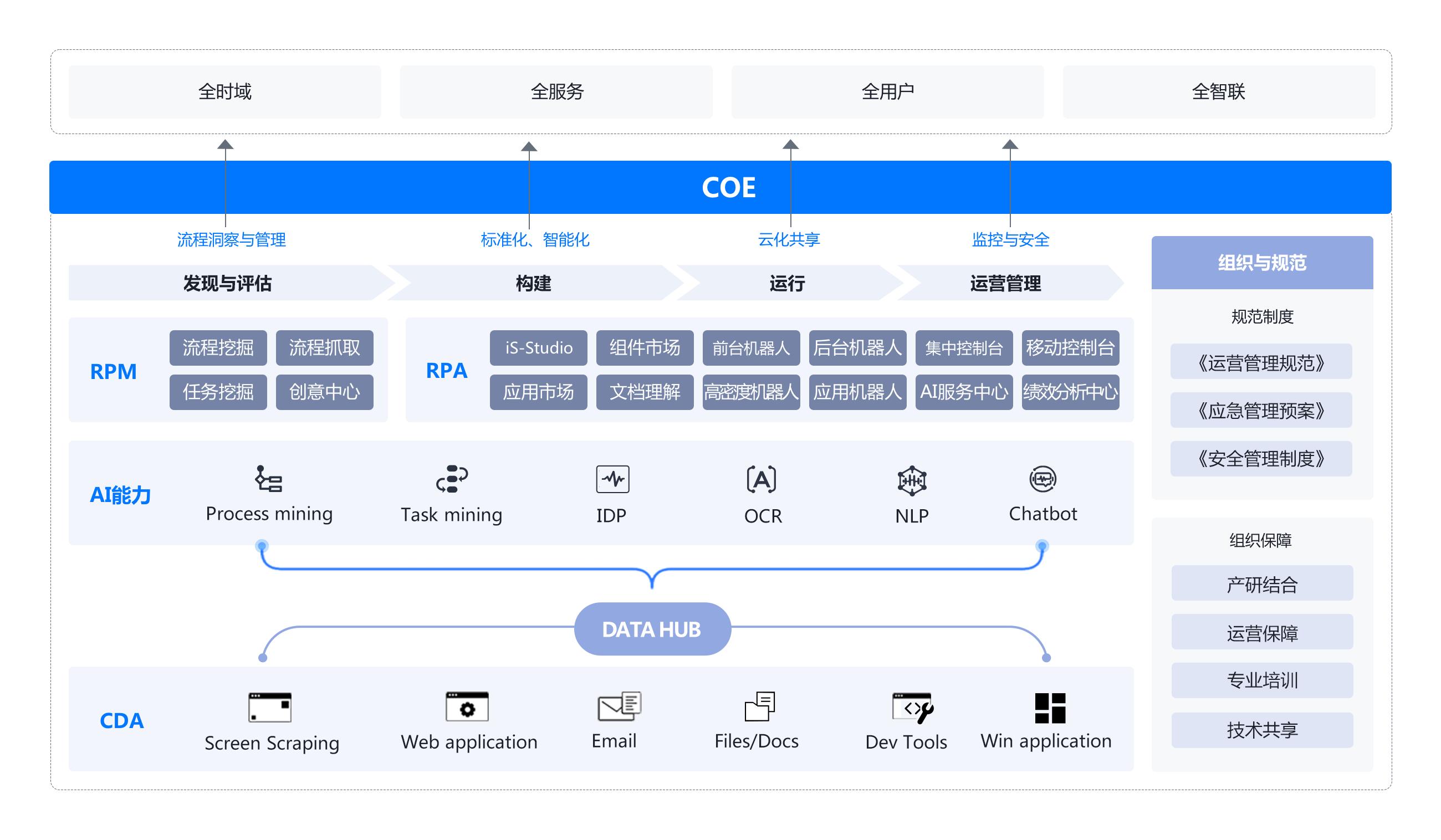The width and height of the screenshot is (1441, 840).
Task: Select the IDP waveform icon
Action: pyautogui.click(x=612, y=479)
